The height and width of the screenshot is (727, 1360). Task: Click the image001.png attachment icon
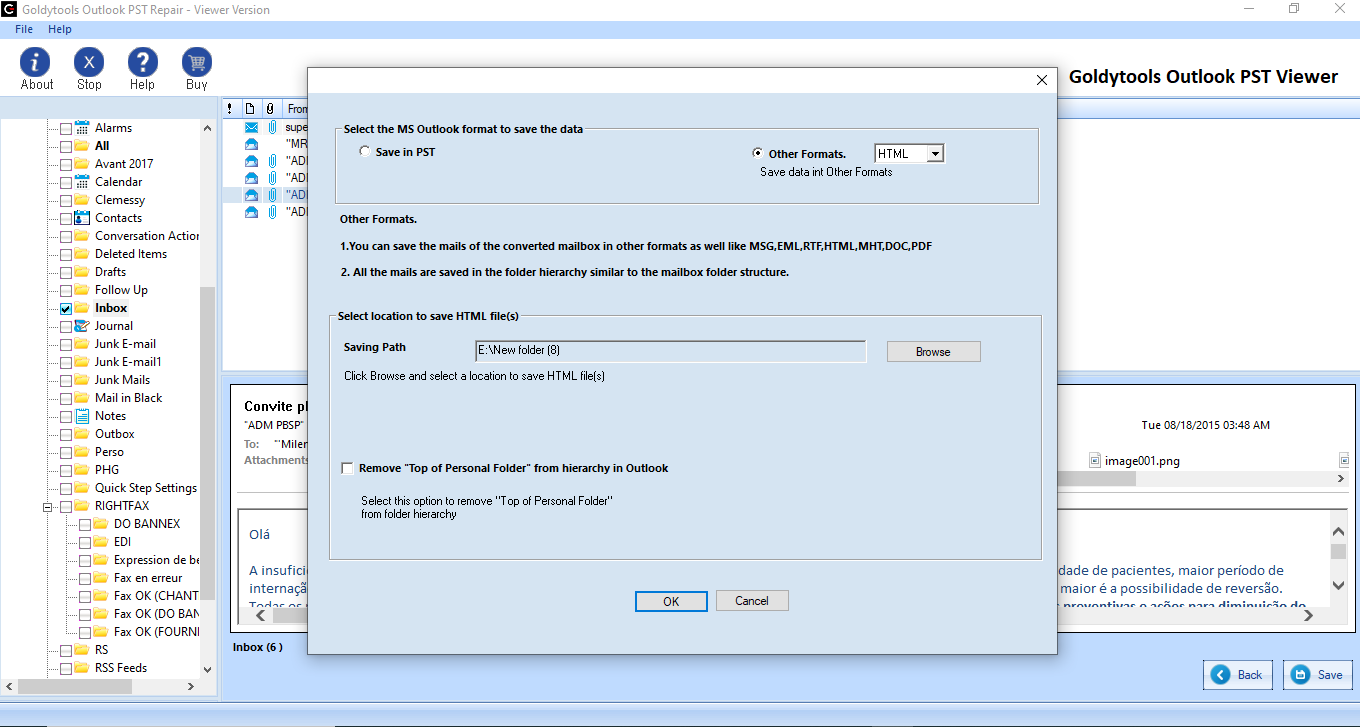pos(1096,461)
